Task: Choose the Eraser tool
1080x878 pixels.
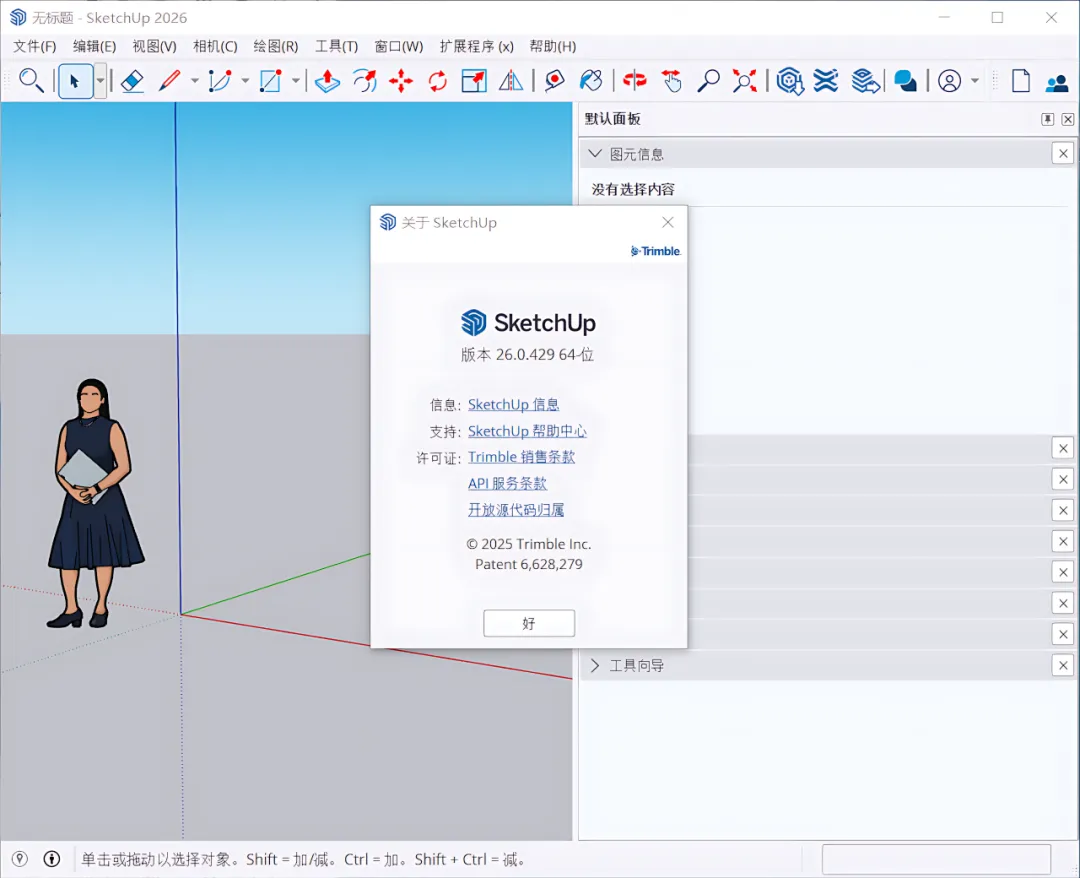Action: [132, 81]
